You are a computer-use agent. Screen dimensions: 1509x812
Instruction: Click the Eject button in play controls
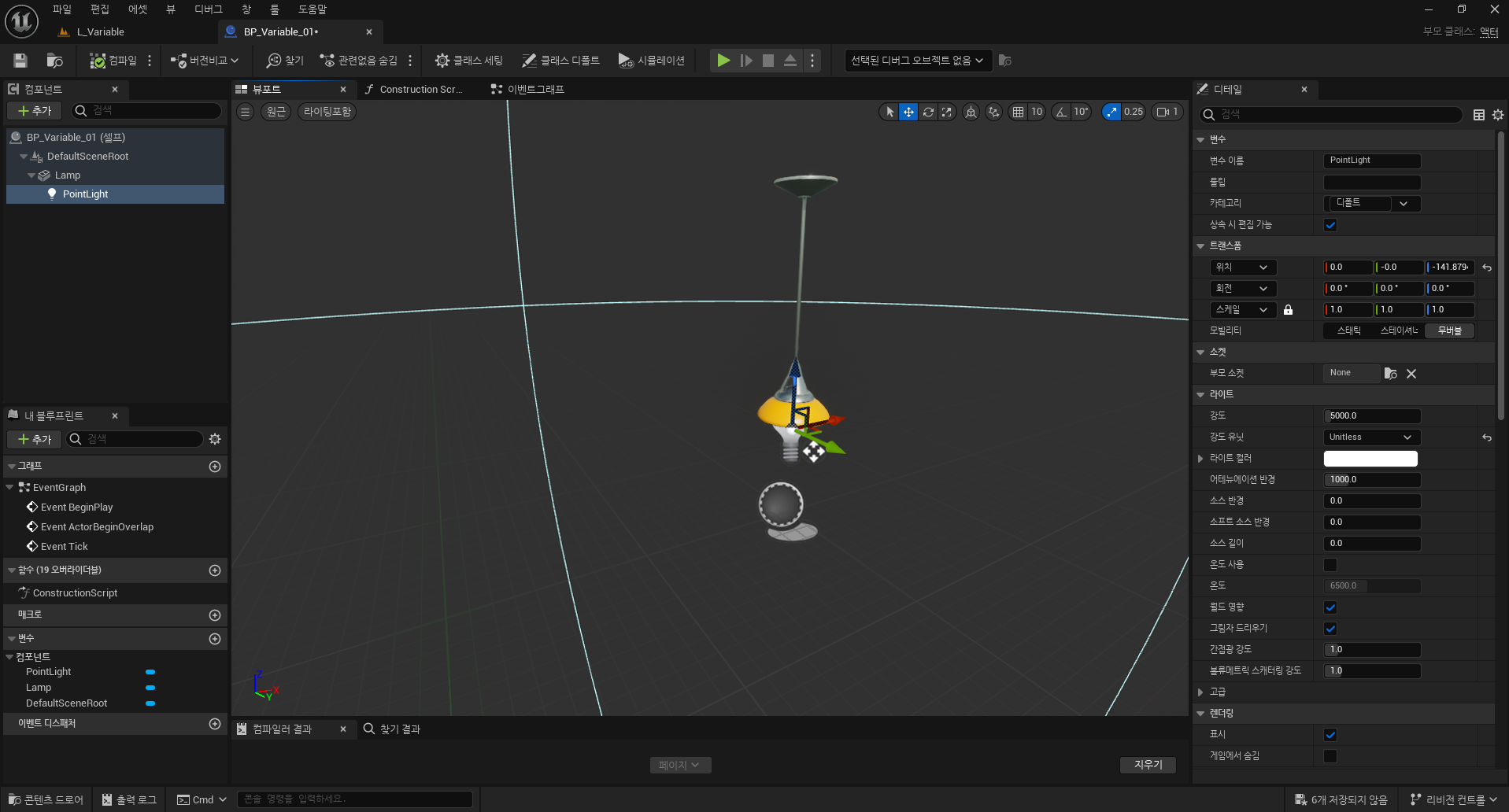click(790, 61)
